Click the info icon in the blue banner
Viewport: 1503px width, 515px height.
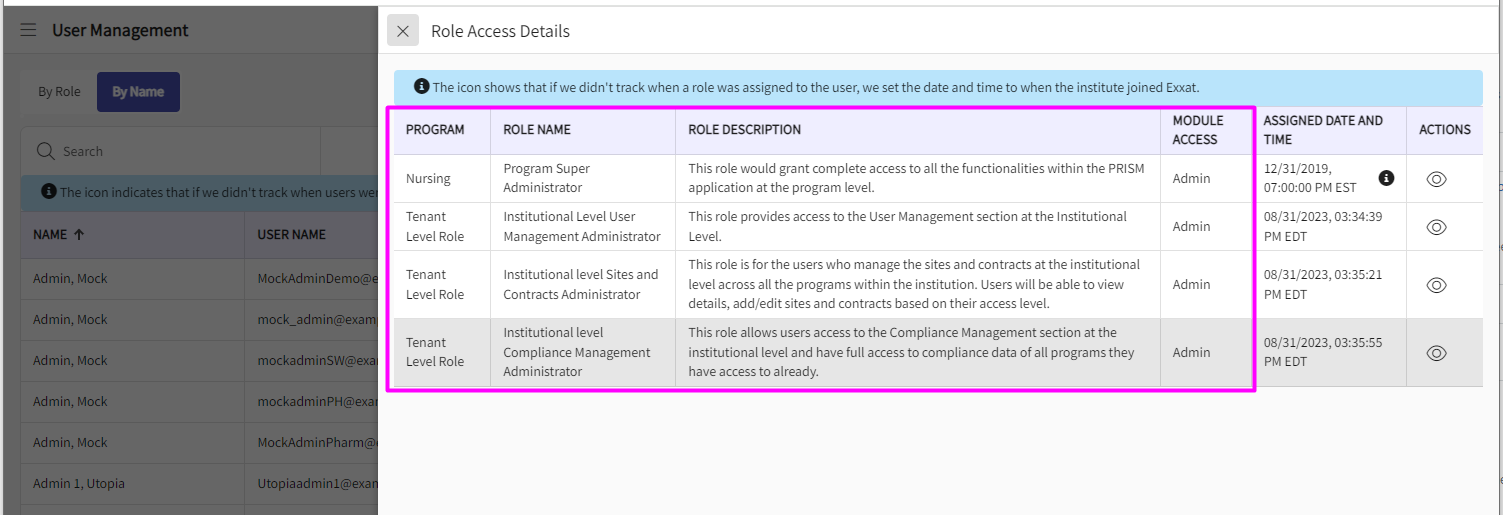point(422,87)
